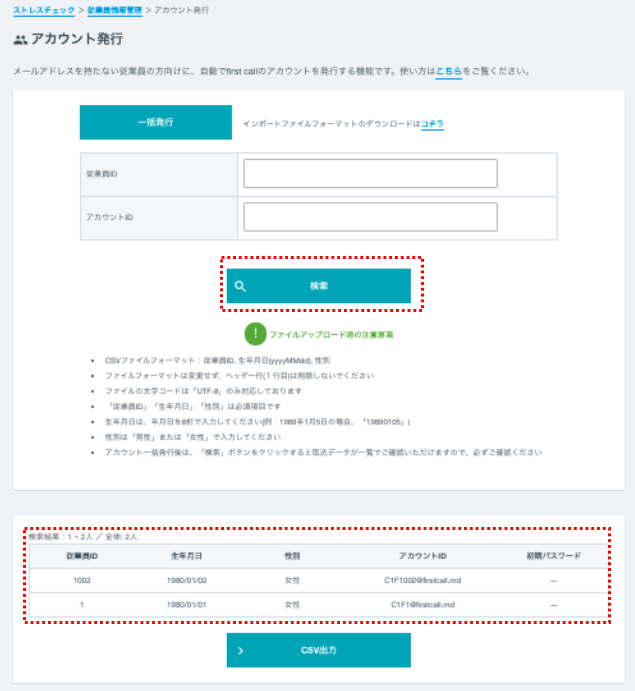
Task: Select birthdate cell 1980/01/02
Action: [186, 580]
